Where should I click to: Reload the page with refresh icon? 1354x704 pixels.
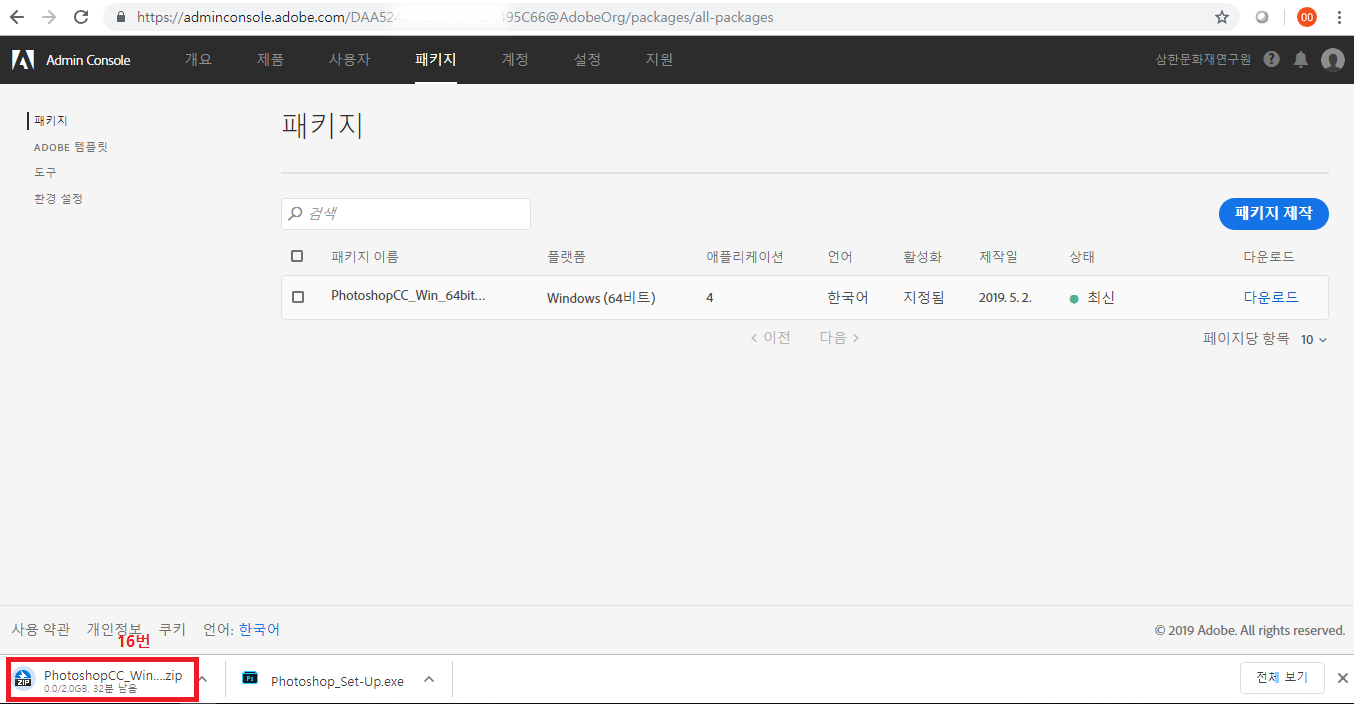pyautogui.click(x=82, y=17)
